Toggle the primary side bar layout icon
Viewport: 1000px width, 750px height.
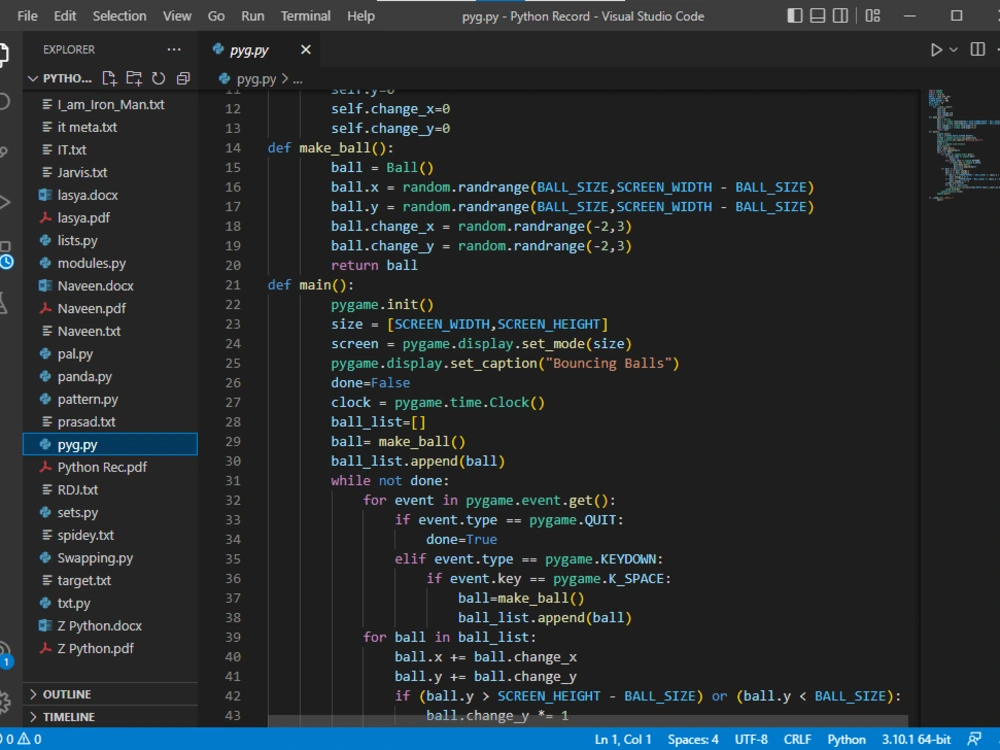(x=795, y=16)
